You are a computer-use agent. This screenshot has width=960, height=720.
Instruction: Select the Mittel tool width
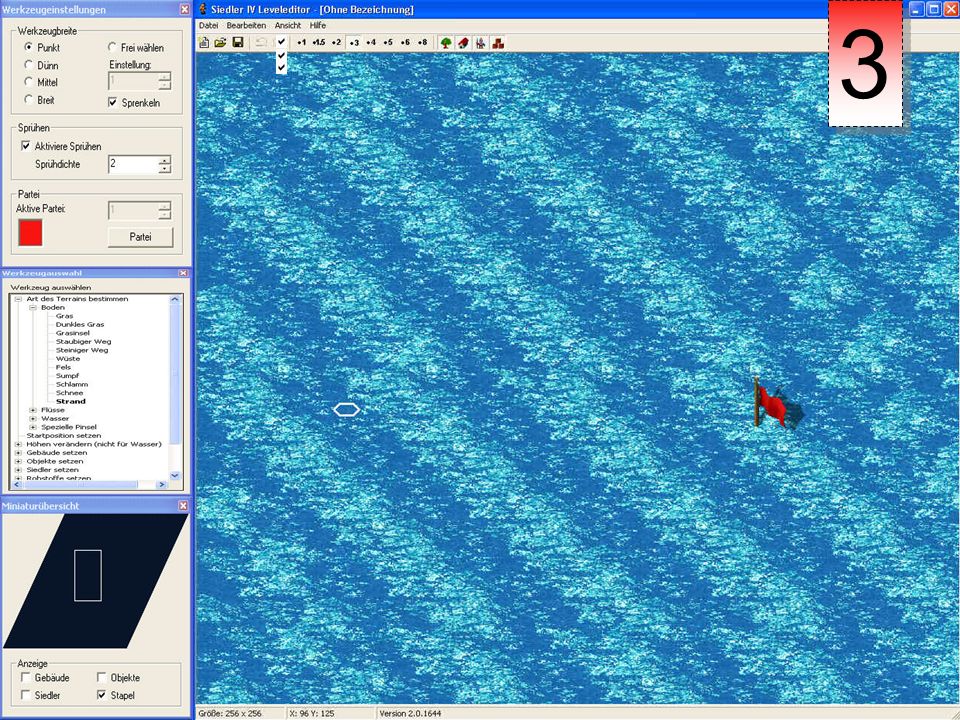pyautogui.click(x=29, y=81)
